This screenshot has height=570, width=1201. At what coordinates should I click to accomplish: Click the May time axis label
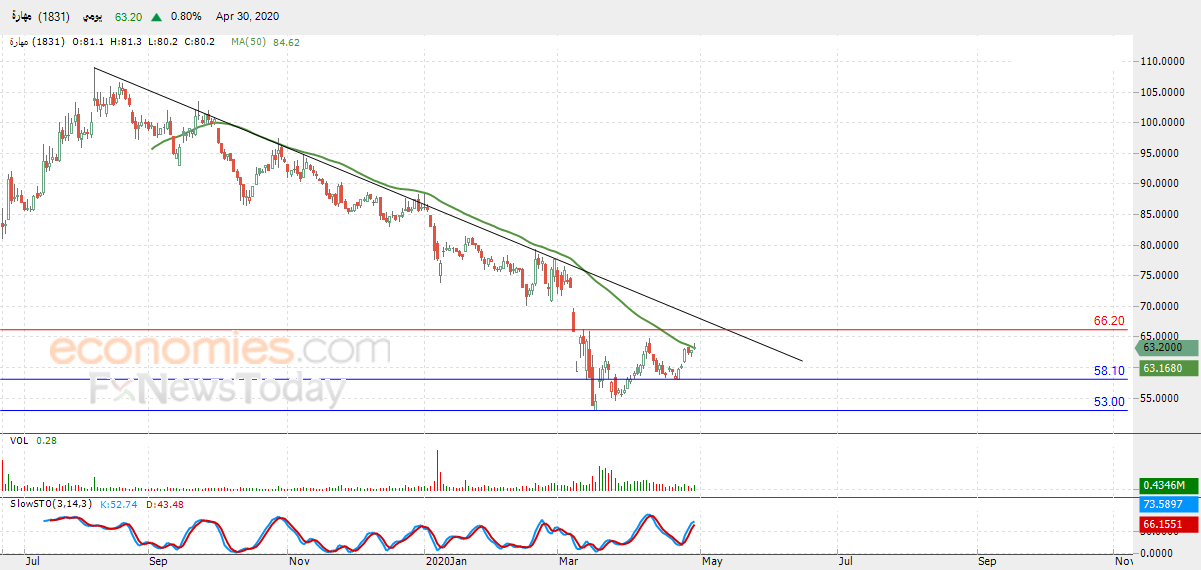click(x=712, y=562)
